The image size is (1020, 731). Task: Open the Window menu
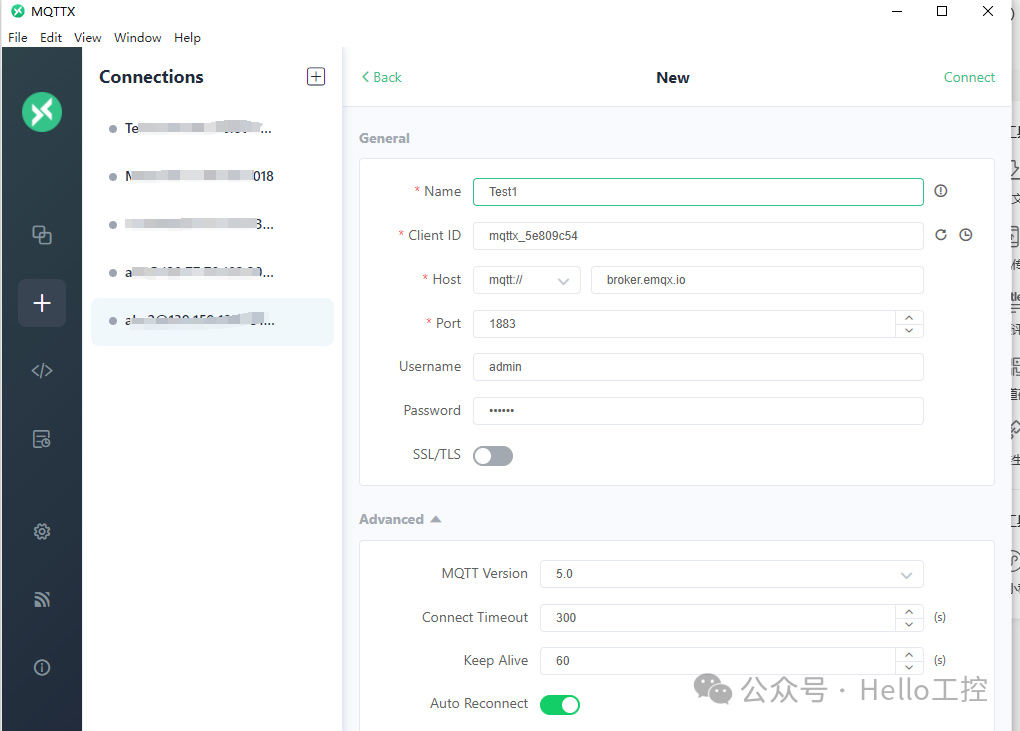click(x=137, y=37)
